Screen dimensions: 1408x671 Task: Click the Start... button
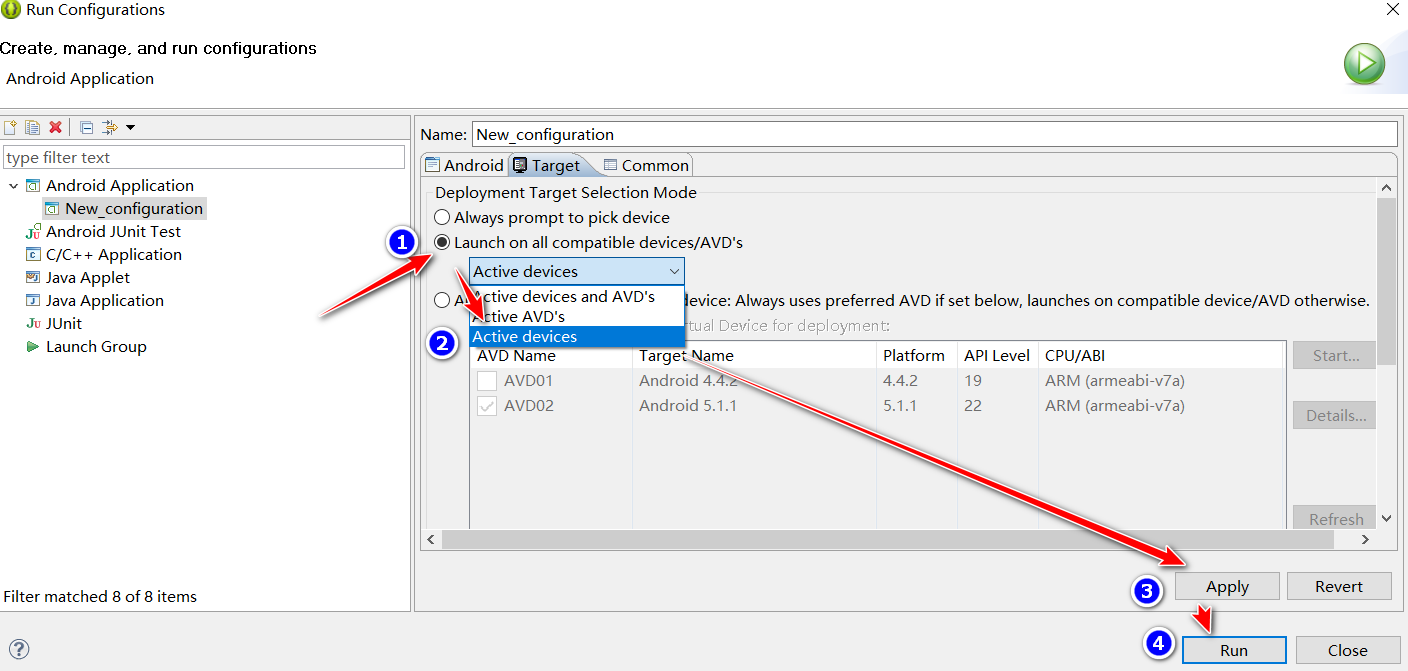coord(1334,355)
